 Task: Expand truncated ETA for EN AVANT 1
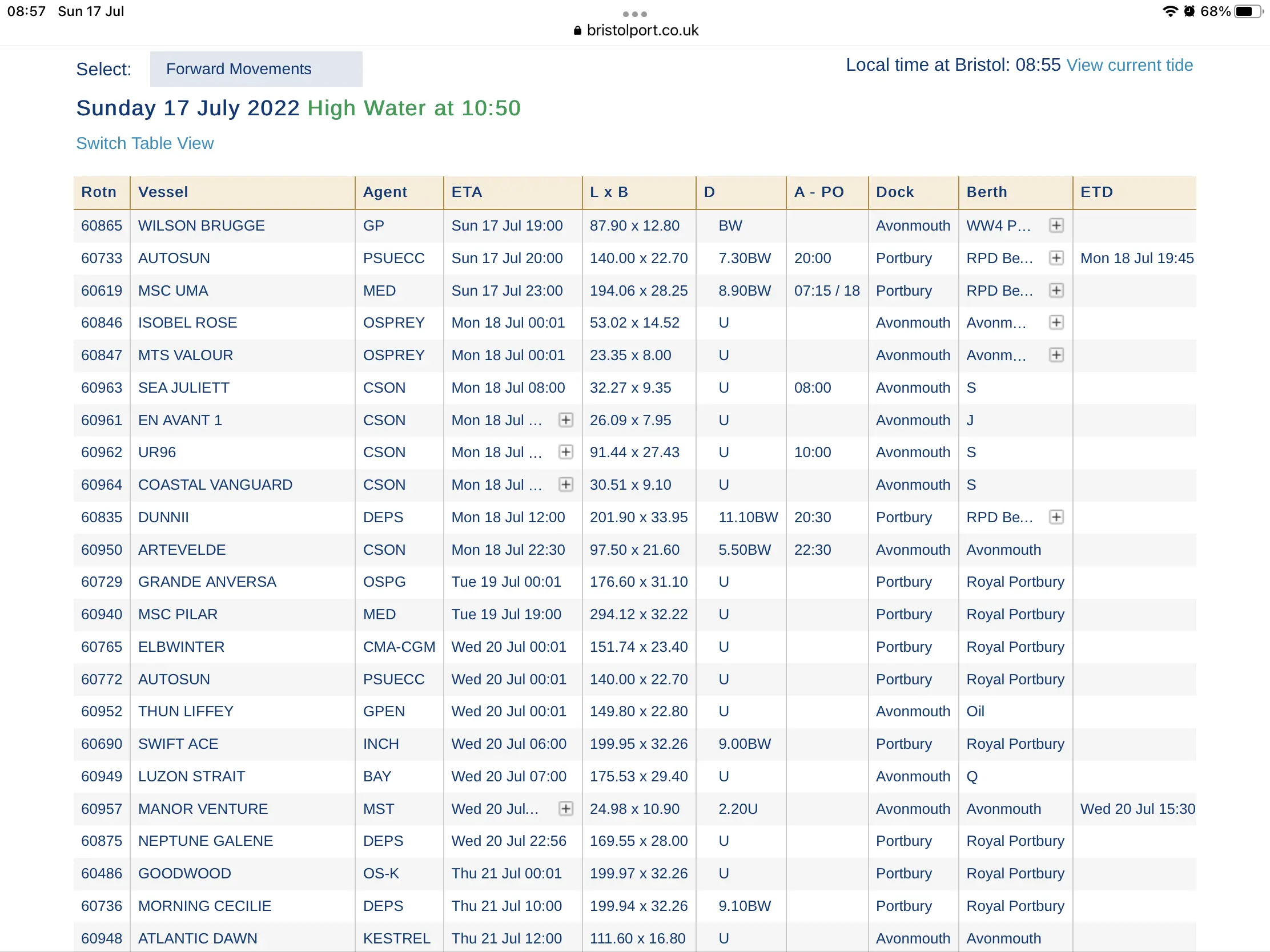[565, 420]
